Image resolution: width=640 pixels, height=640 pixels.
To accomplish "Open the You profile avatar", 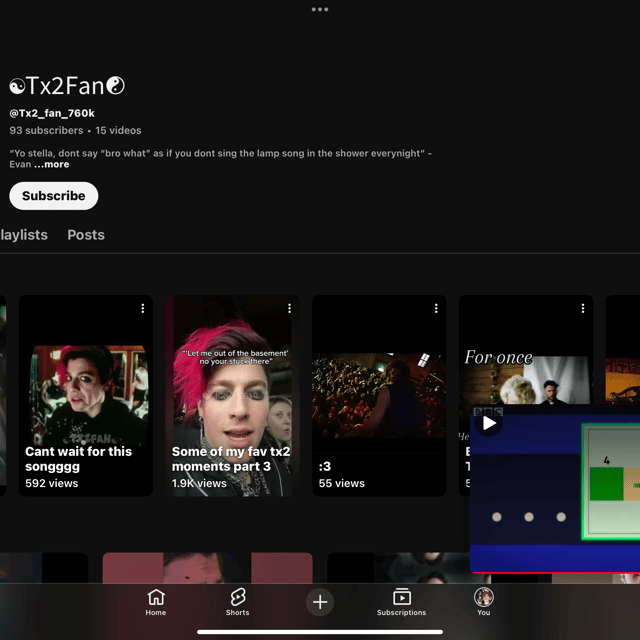I will pyautogui.click(x=484, y=597).
